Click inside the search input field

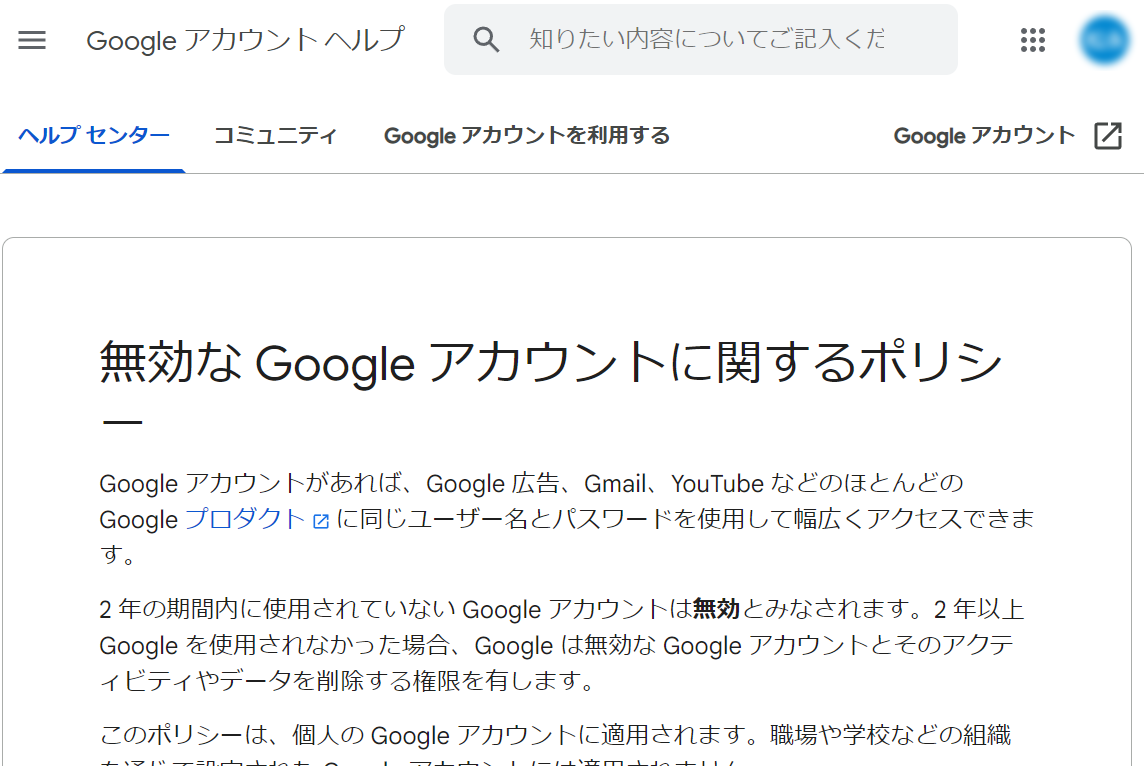tap(700, 39)
